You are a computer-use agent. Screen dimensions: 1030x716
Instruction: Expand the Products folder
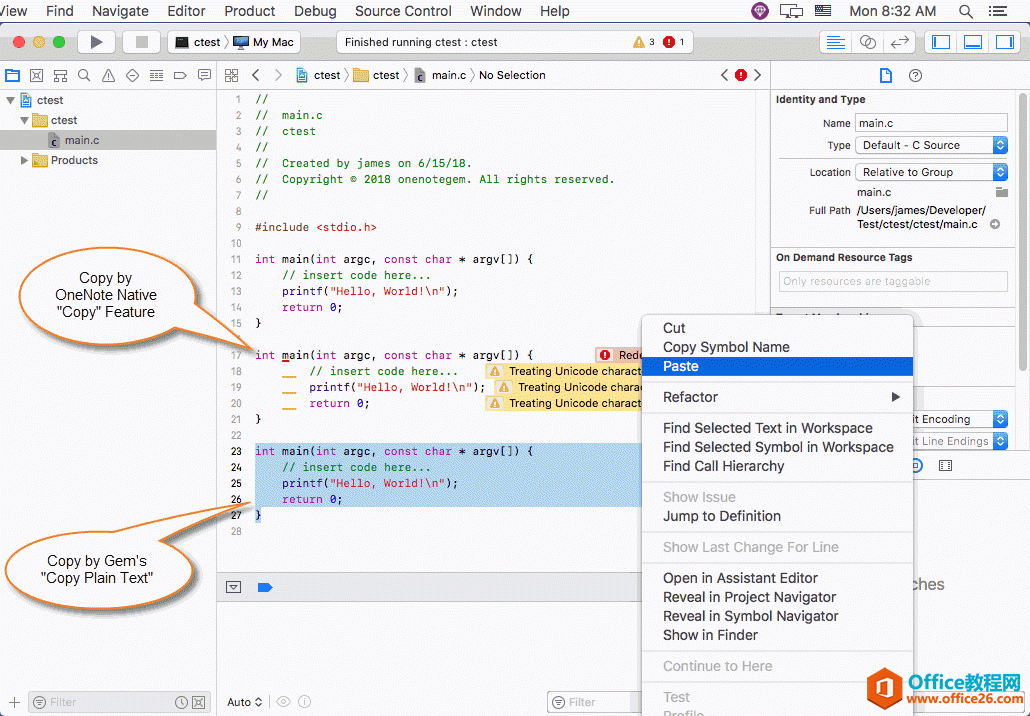24,160
